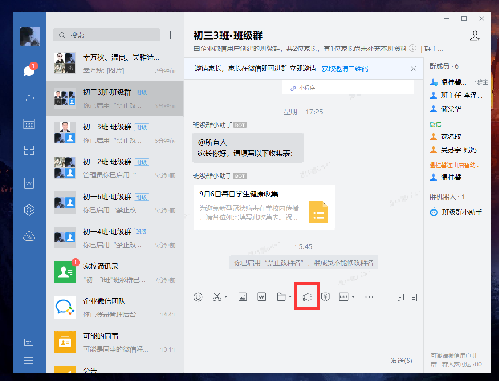Open the shared form card with yellow icon
Image resolution: width=500 pixels, height=381 pixels.
pyautogui.click(x=264, y=207)
